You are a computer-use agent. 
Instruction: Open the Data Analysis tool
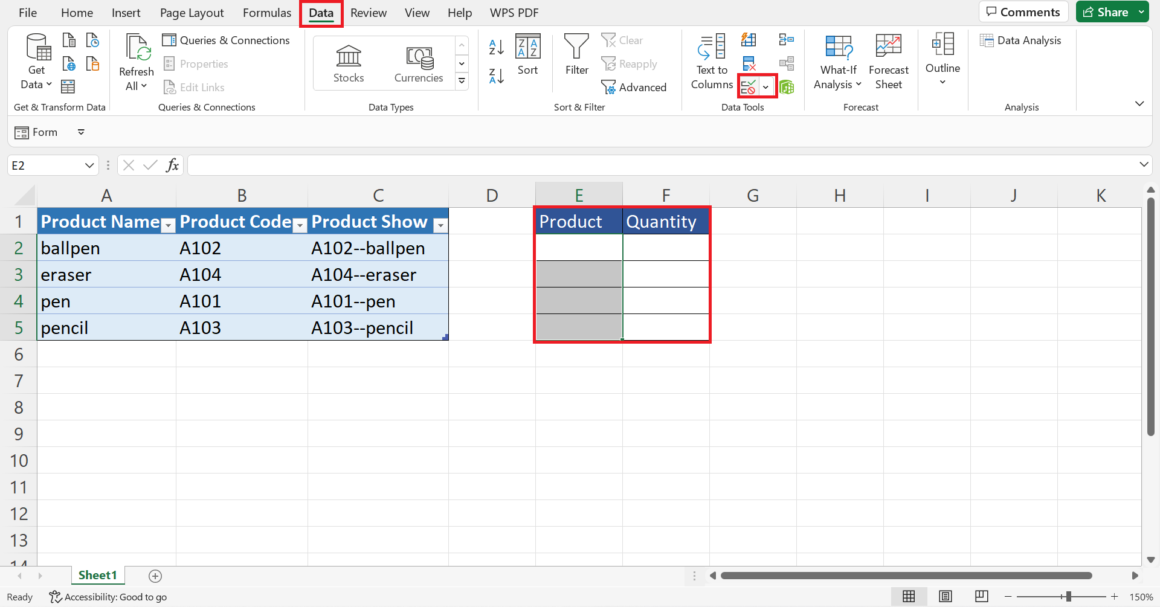[1021, 40]
